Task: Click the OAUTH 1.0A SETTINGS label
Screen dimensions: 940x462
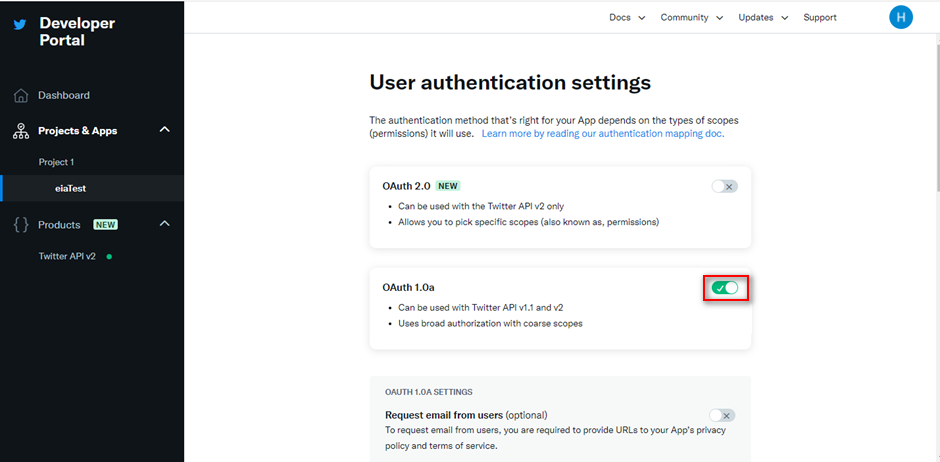Action: click(429, 392)
